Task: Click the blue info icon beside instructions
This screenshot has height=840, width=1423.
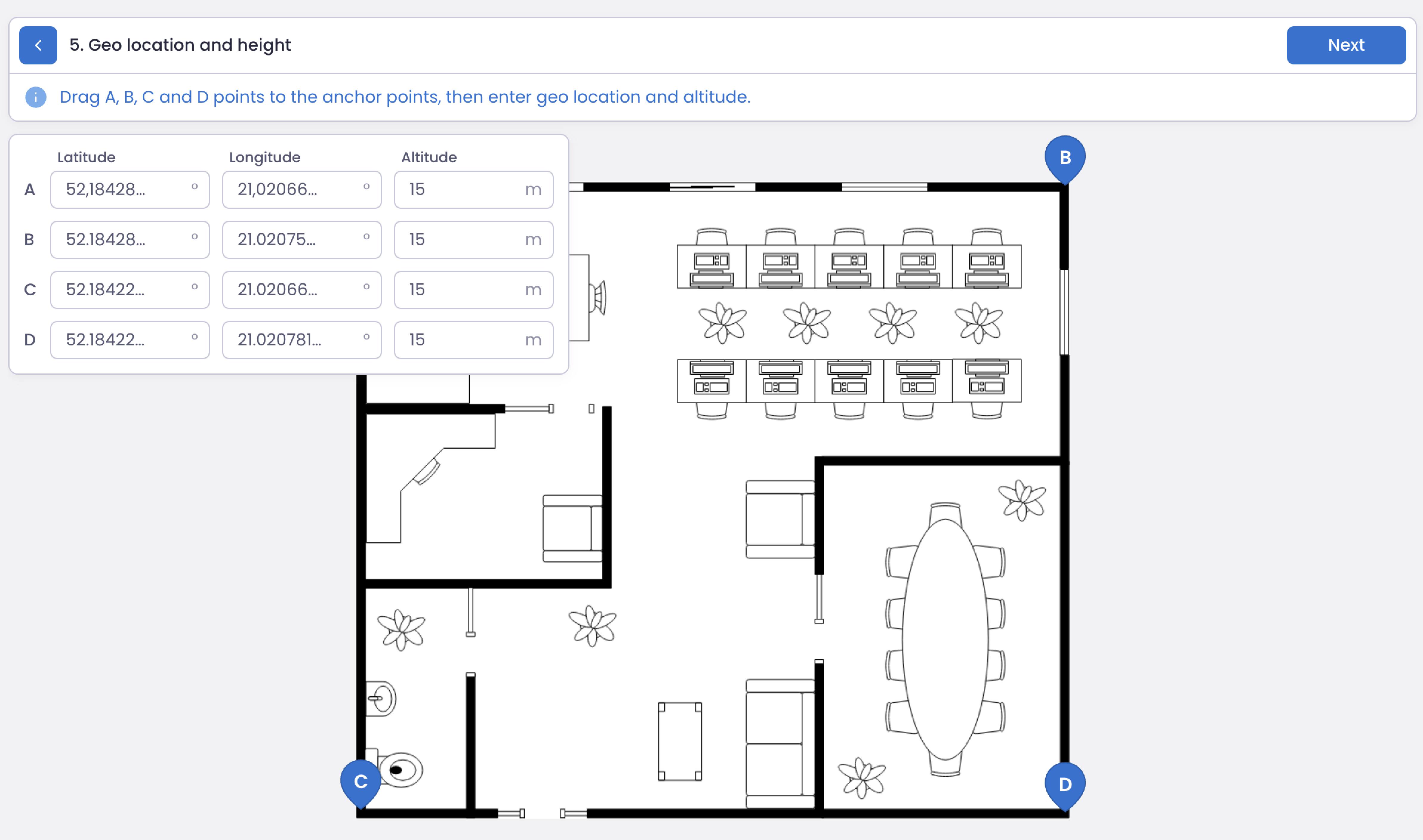Action: pyautogui.click(x=36, y=97)
